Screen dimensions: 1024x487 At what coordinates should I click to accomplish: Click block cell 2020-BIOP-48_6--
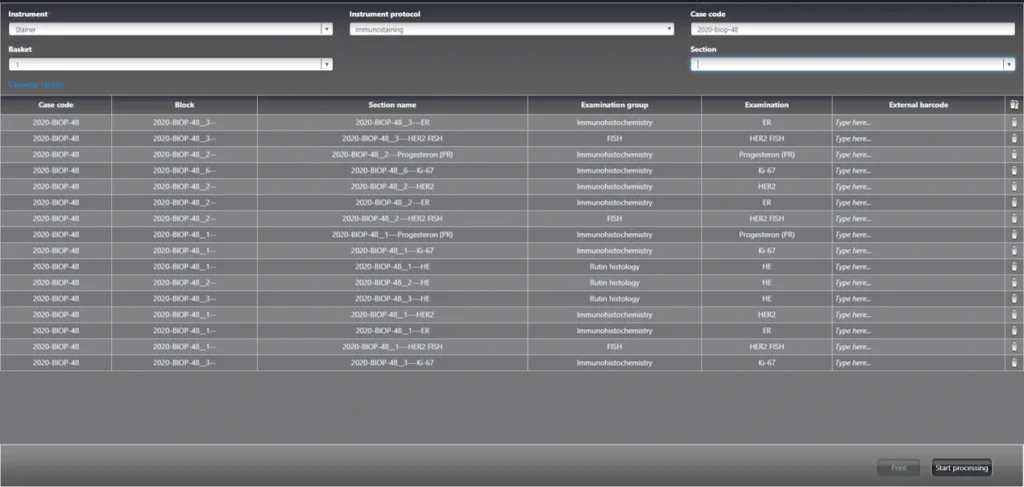click(184, 170)
